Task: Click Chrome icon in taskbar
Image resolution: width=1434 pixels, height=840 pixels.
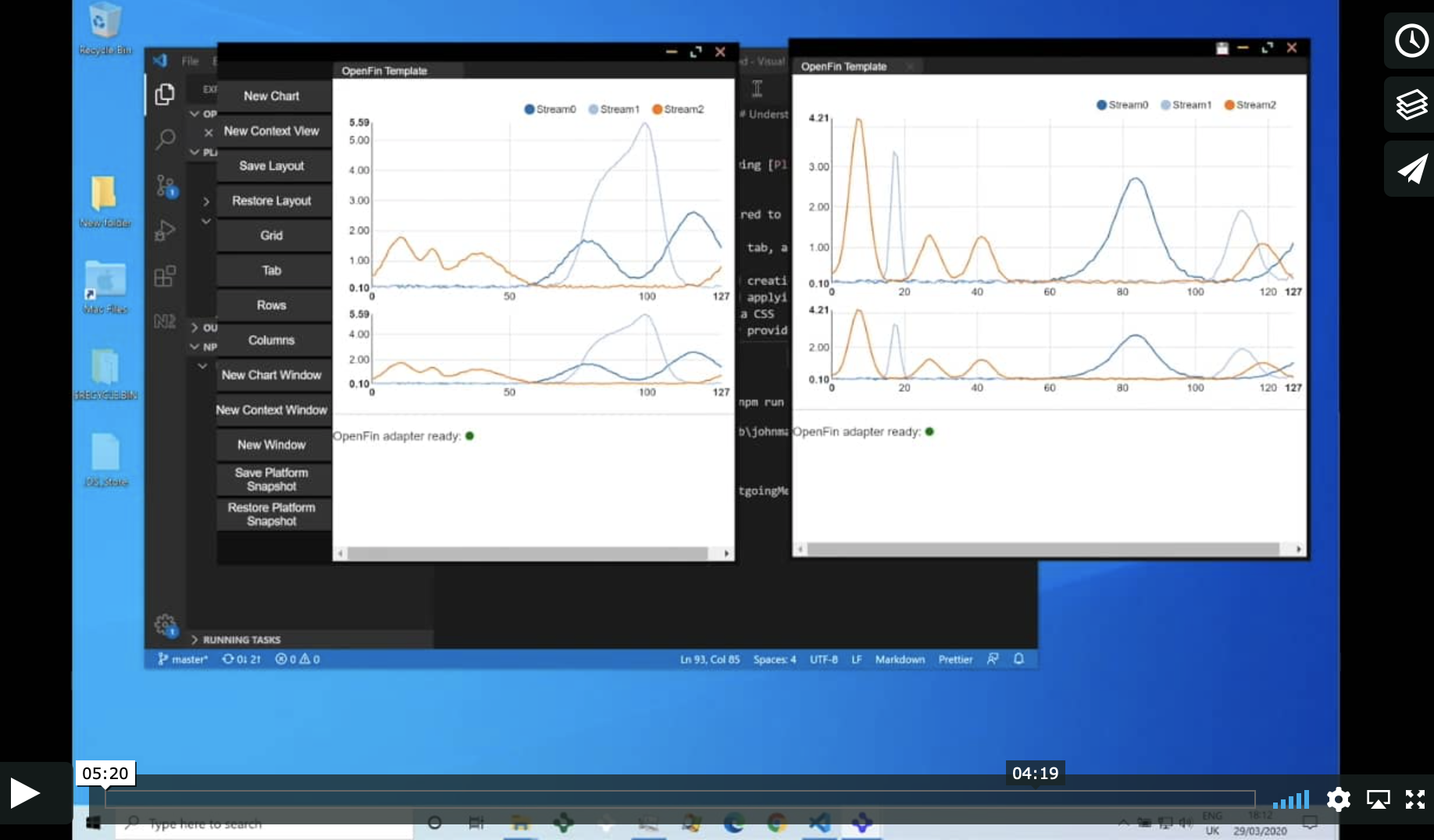Action: pyautogui.click(x=776, y=823)
